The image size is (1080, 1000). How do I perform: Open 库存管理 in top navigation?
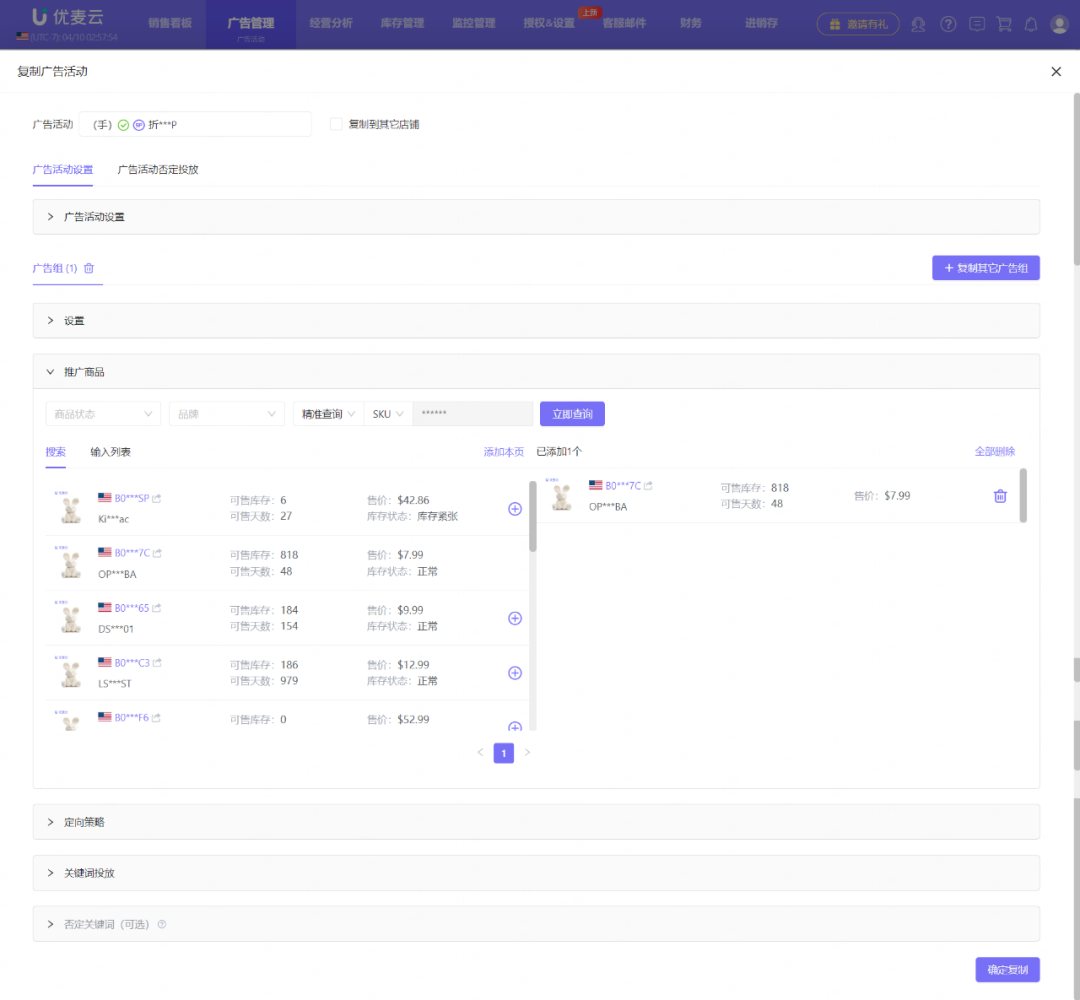[x=402, y=23]
